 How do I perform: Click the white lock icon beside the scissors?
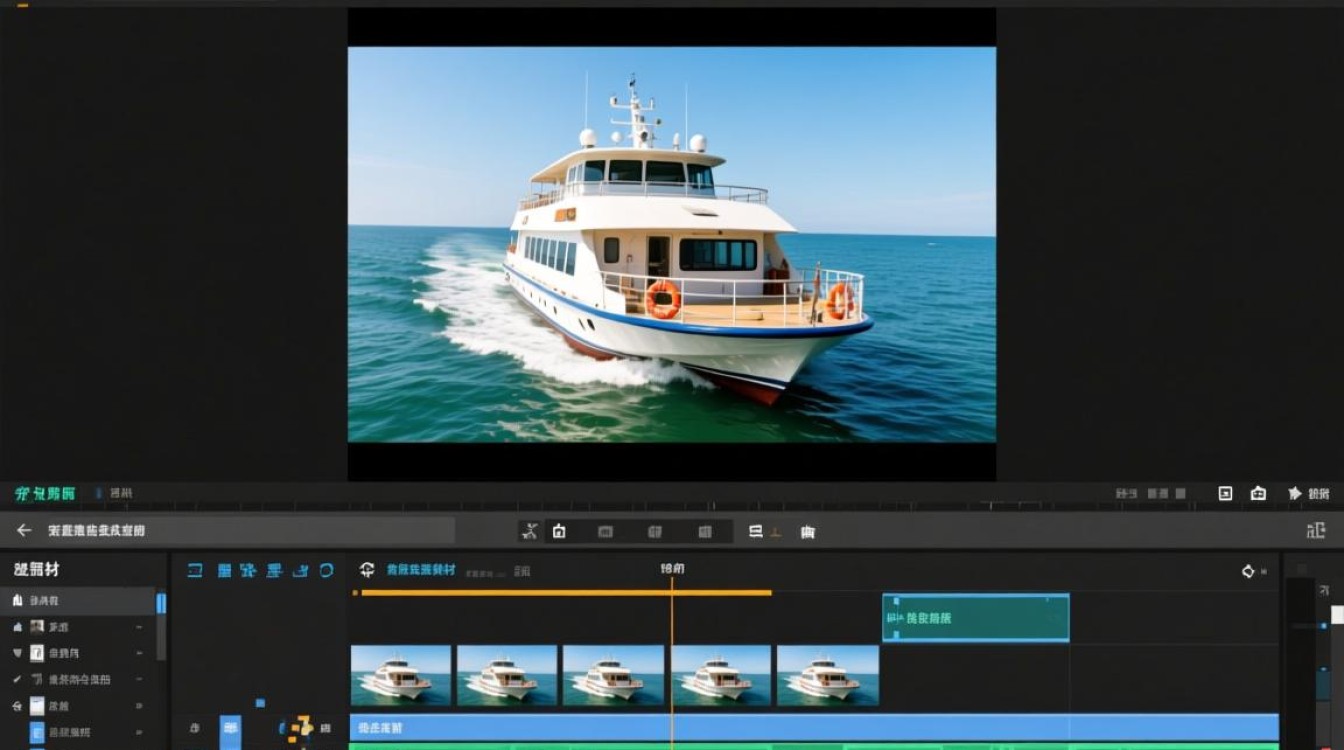(x=559, y=531)
